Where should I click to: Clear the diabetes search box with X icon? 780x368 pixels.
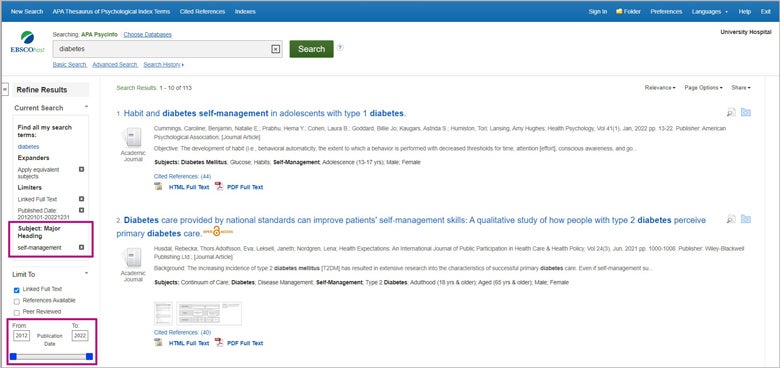click(276, 49)
